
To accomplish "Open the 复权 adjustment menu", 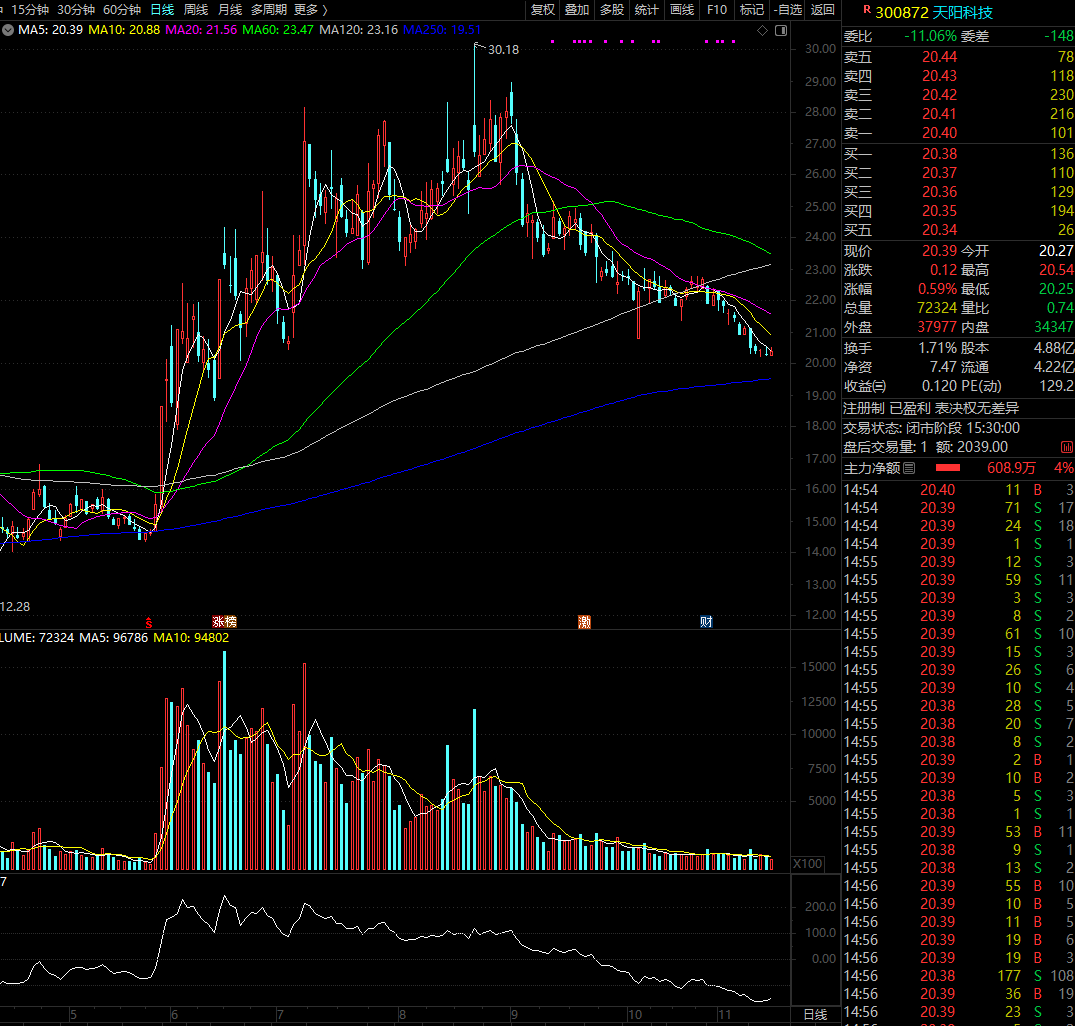I will [x=542, y=10].
